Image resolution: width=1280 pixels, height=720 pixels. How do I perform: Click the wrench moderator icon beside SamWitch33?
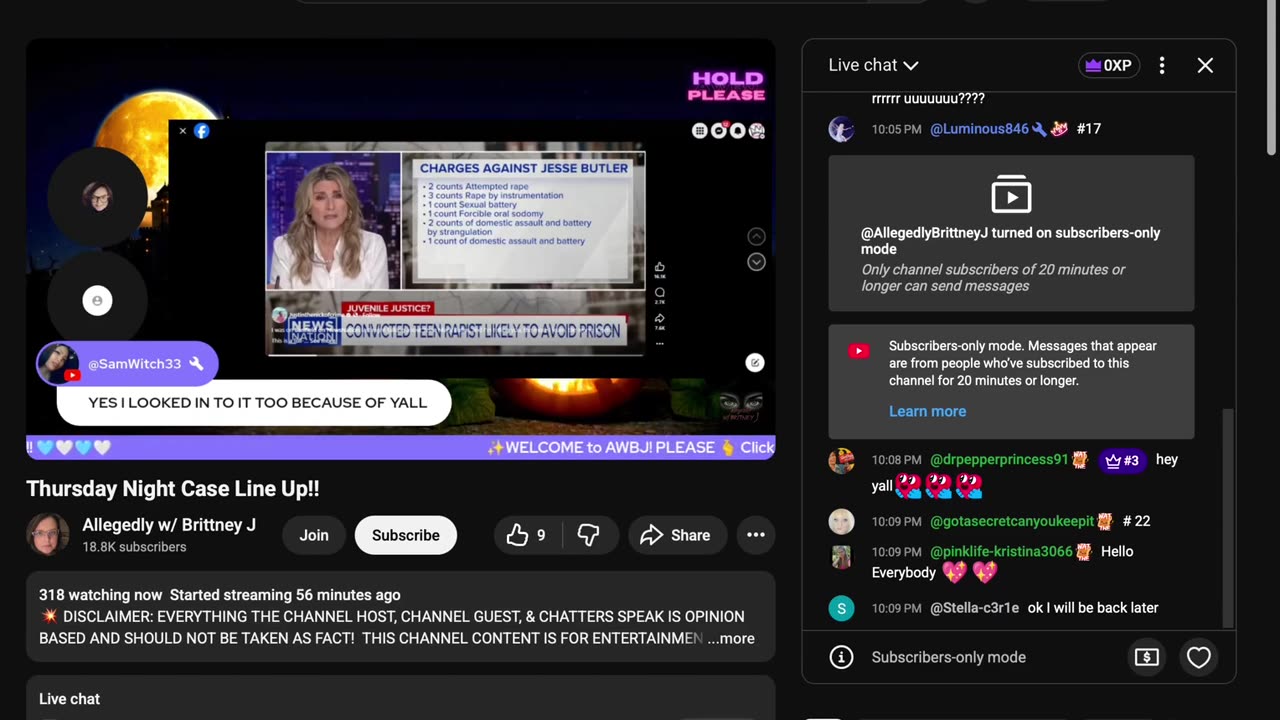196,364
